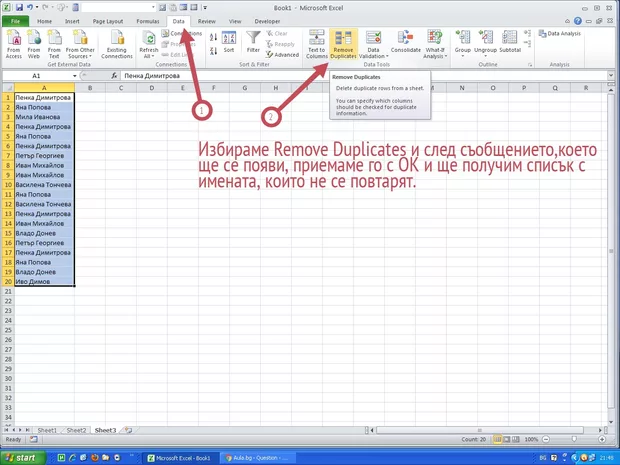Open Text to Columns tool
Image resolution: width=620 pixels, height=465 pixels.
click(316, 43)
